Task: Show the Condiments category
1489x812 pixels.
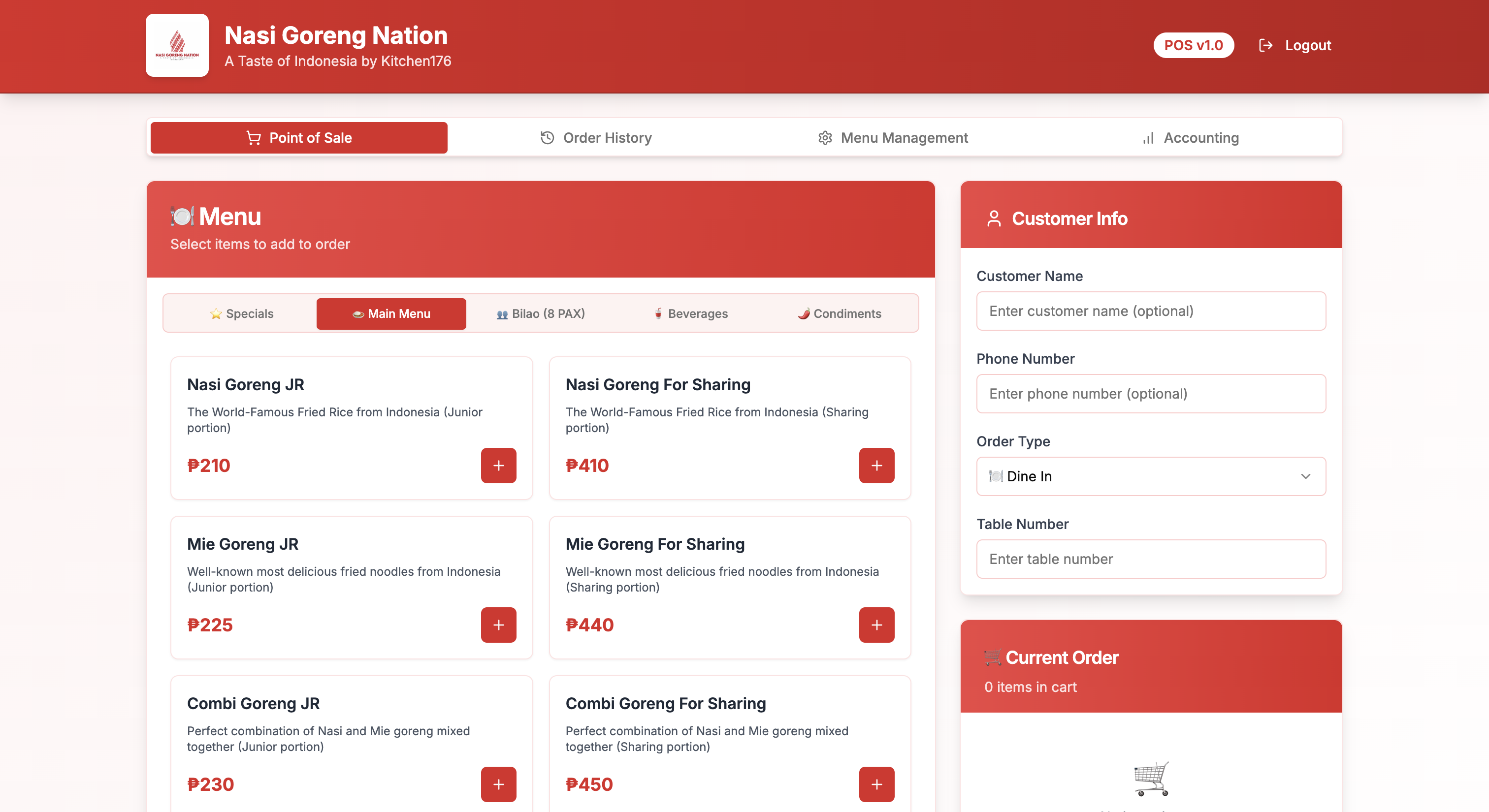Action: click(x=840, y=313)
